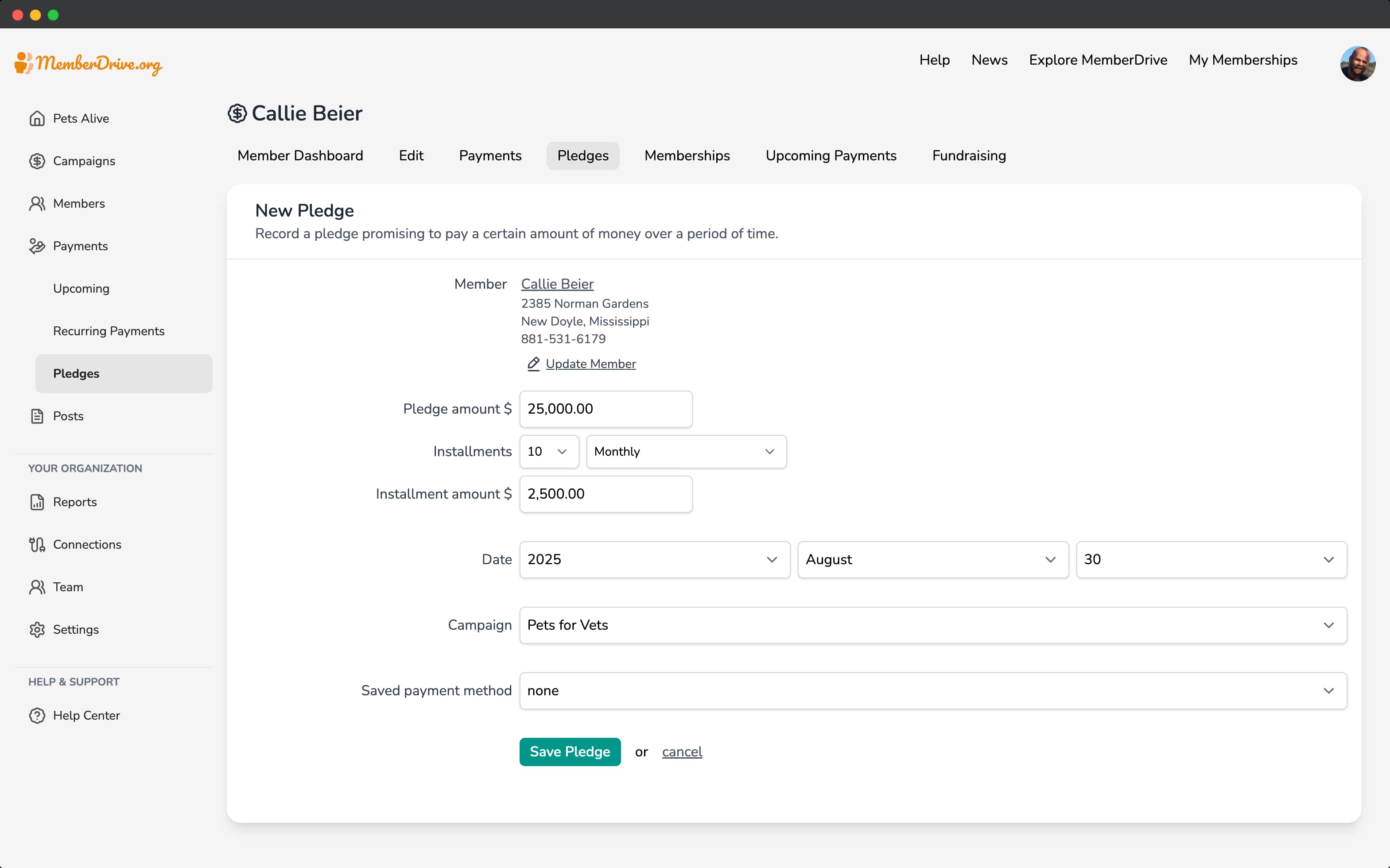The image size is (1390, 868).
Task: Click the Members people icon
Action: pos(37,203)
